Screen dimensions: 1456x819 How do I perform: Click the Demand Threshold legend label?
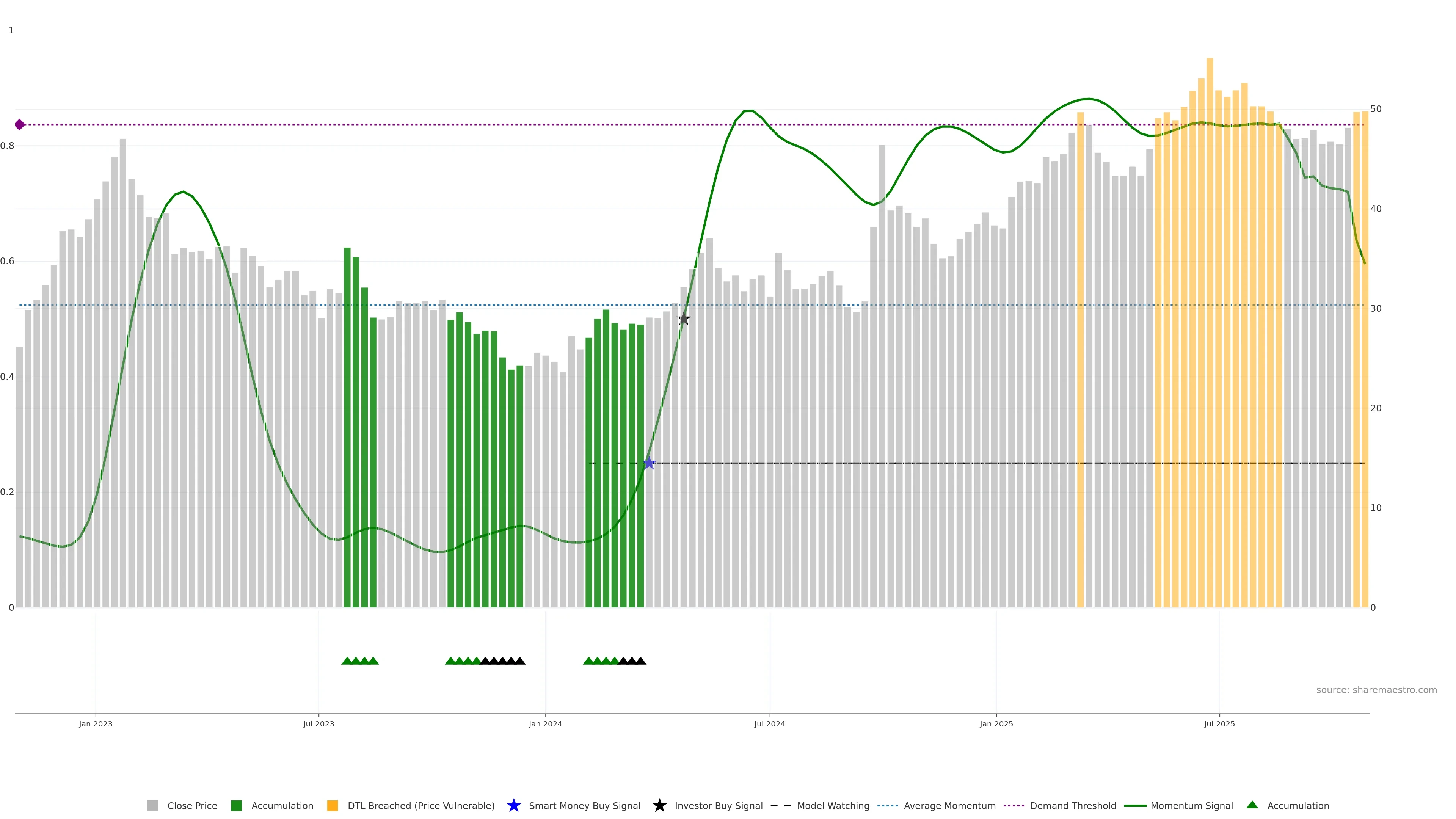click(1073, 806)
